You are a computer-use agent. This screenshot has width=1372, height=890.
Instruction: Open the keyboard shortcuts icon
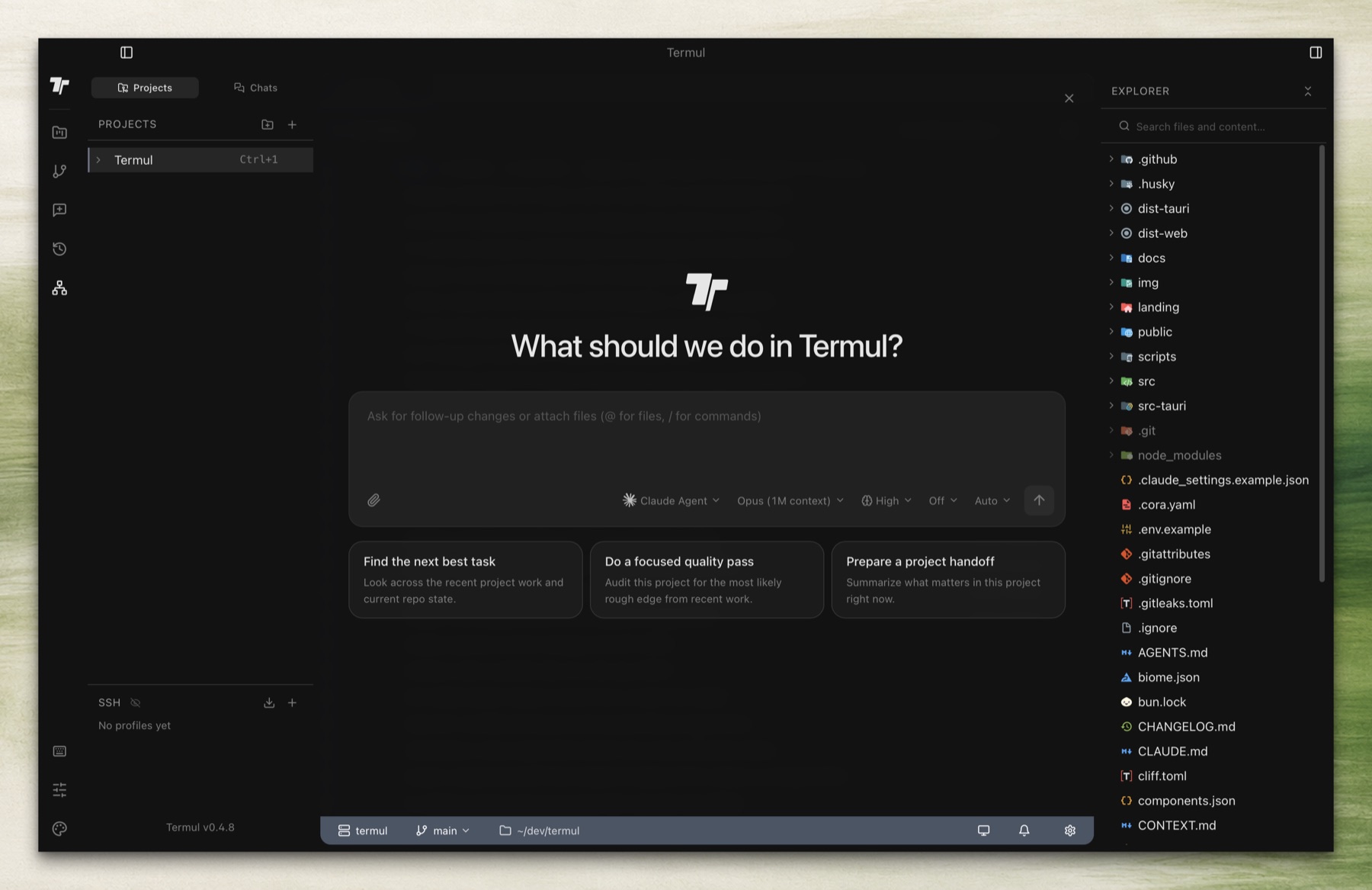coord(59,751)
